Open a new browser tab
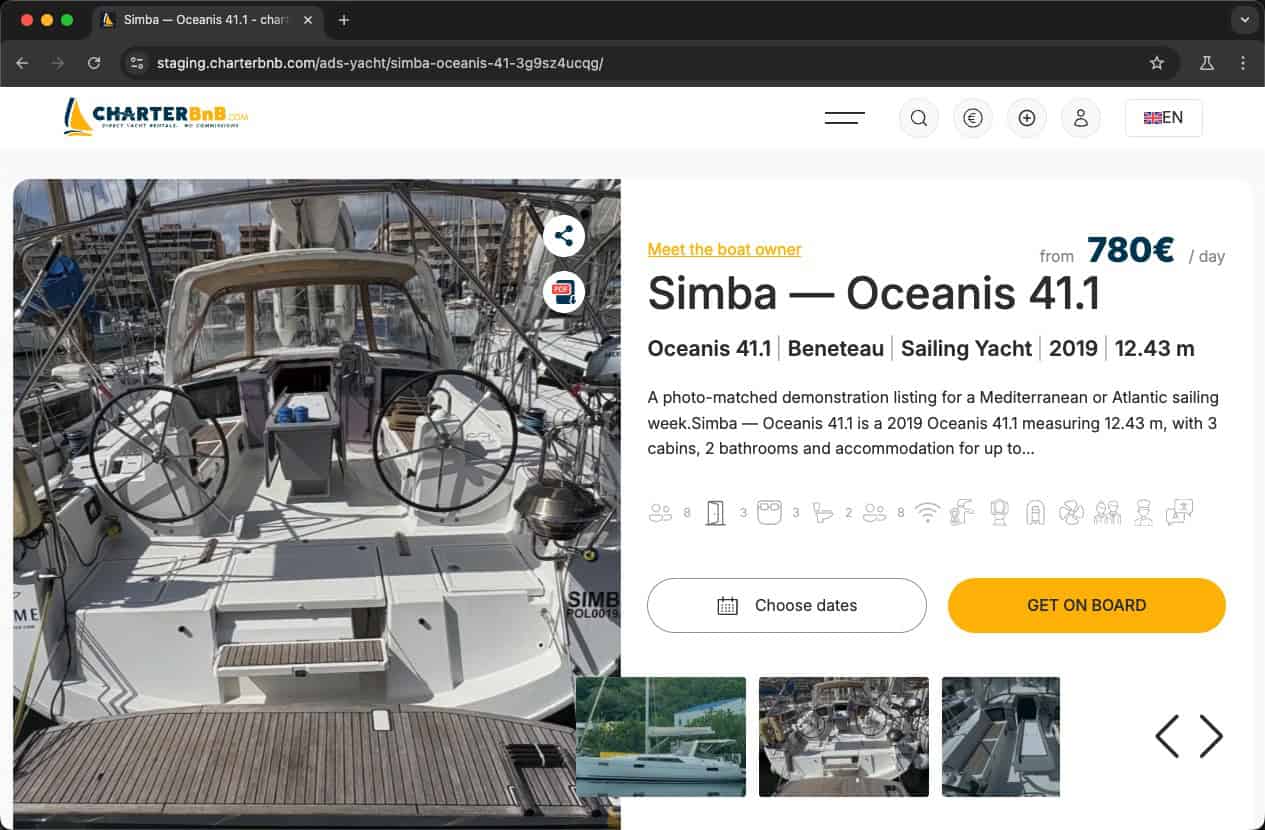This screenshot has height=830, width=1265. (x=343, y=20)
